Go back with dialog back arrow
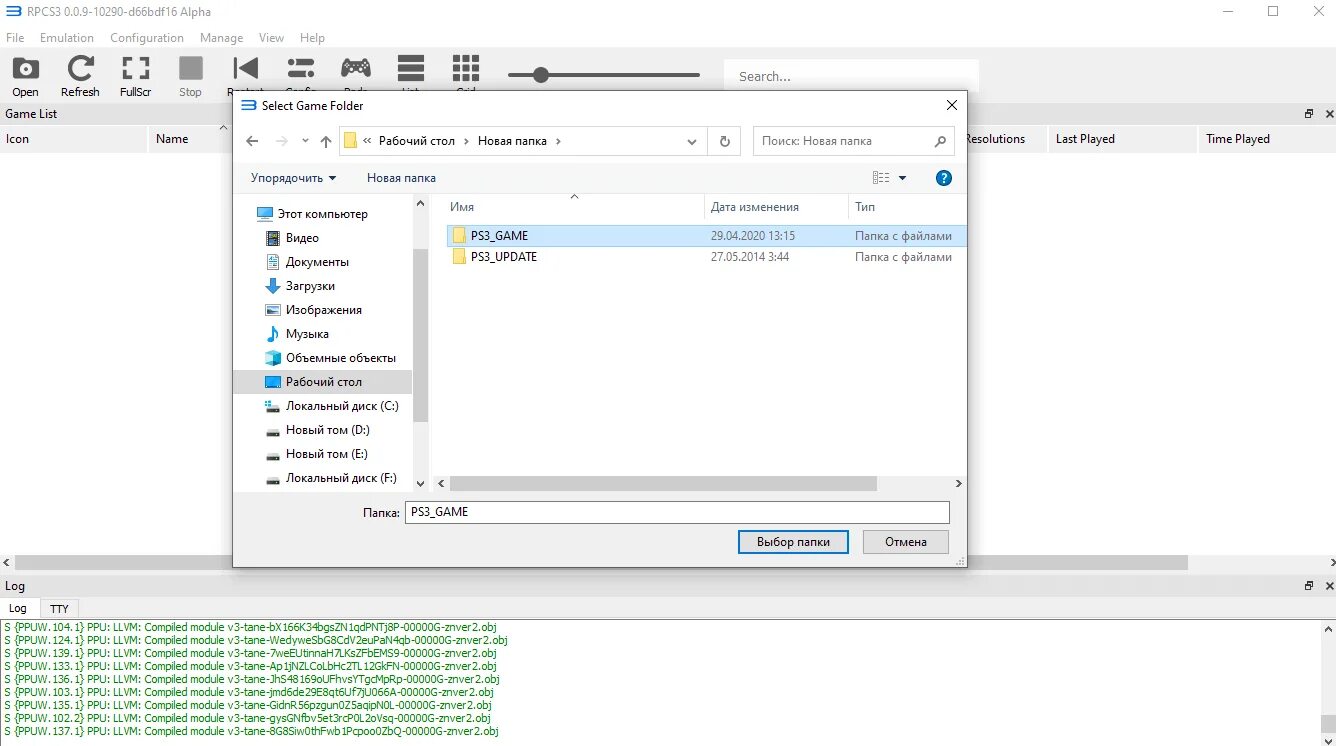Viewport: 1336px width, 746px height. click(x=253, y=141)
